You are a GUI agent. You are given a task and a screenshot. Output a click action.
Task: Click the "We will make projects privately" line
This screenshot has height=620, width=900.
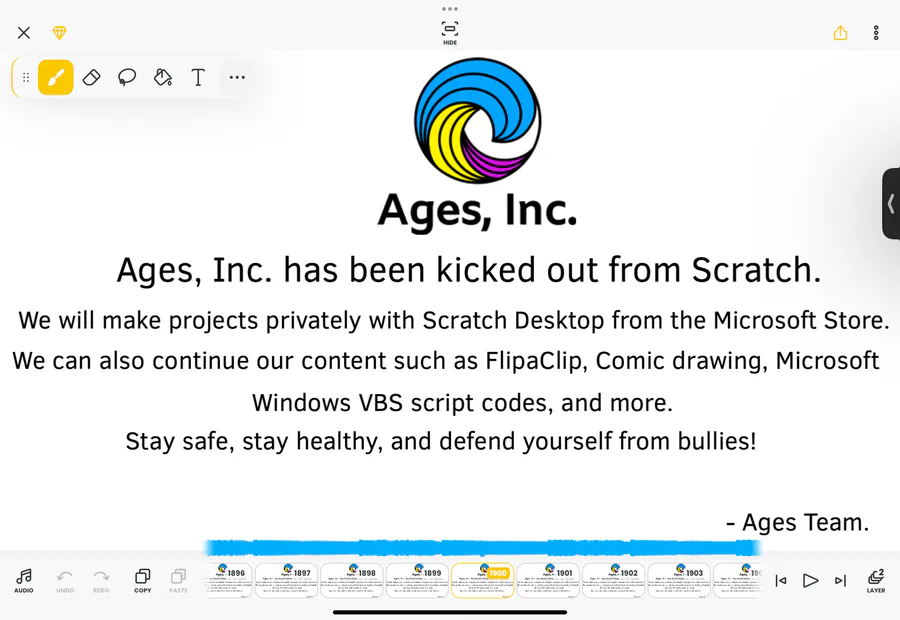[454, 320]
